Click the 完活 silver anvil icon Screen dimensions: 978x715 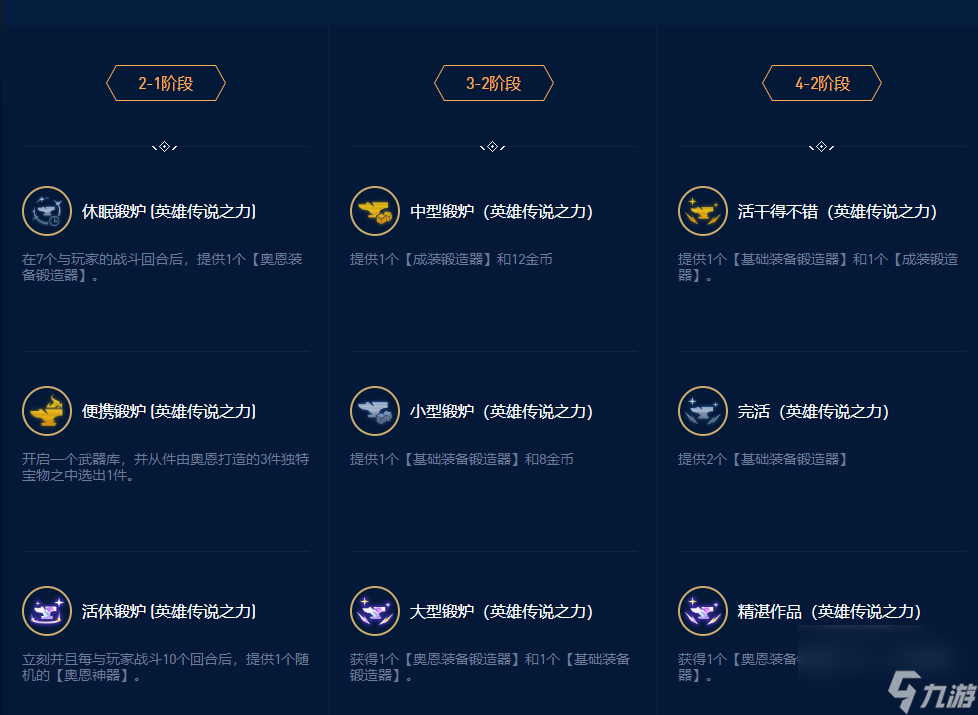coord(703,411)
